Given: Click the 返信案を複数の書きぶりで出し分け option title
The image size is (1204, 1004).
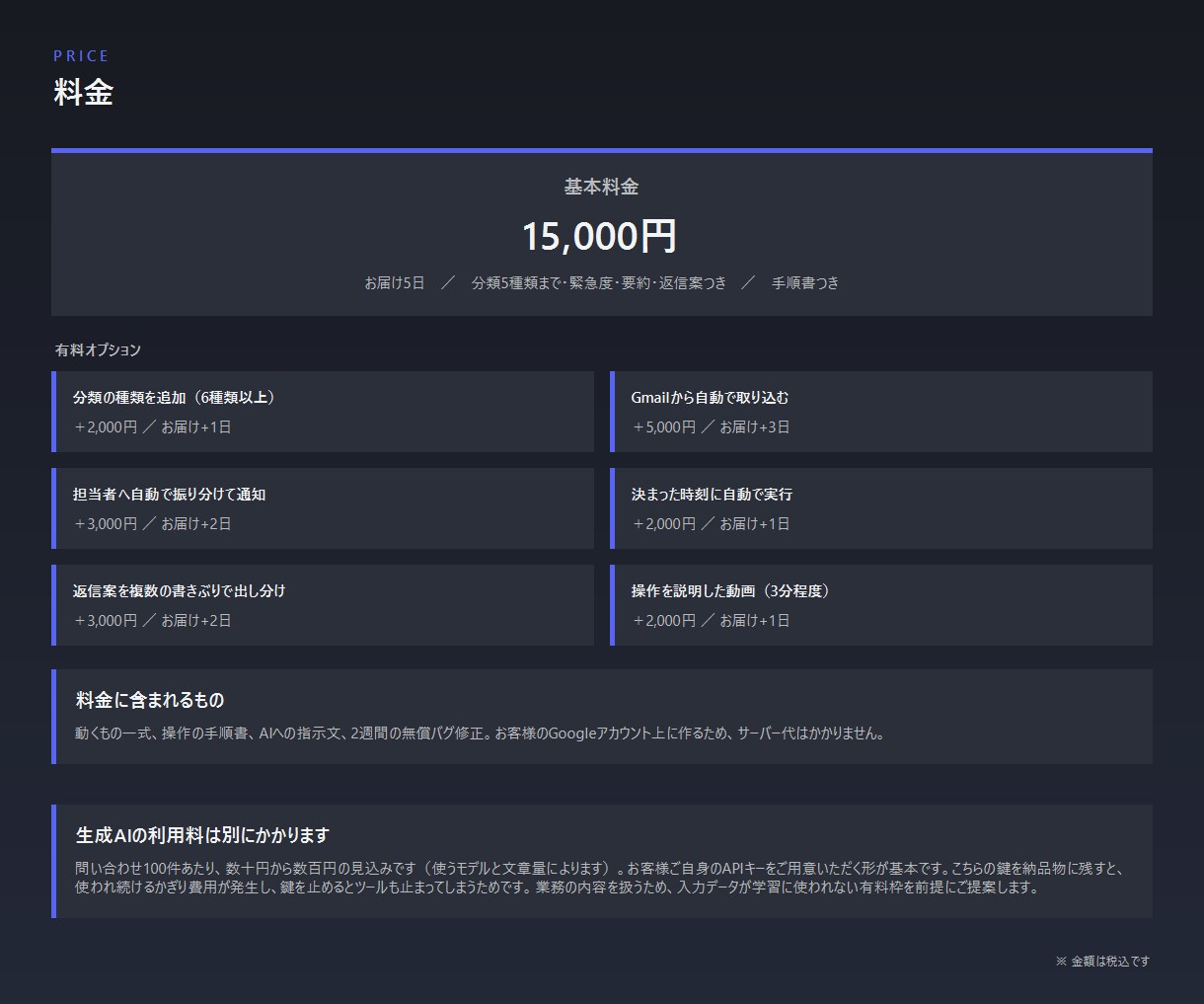Looking at the screenshot, I should 179,591.
